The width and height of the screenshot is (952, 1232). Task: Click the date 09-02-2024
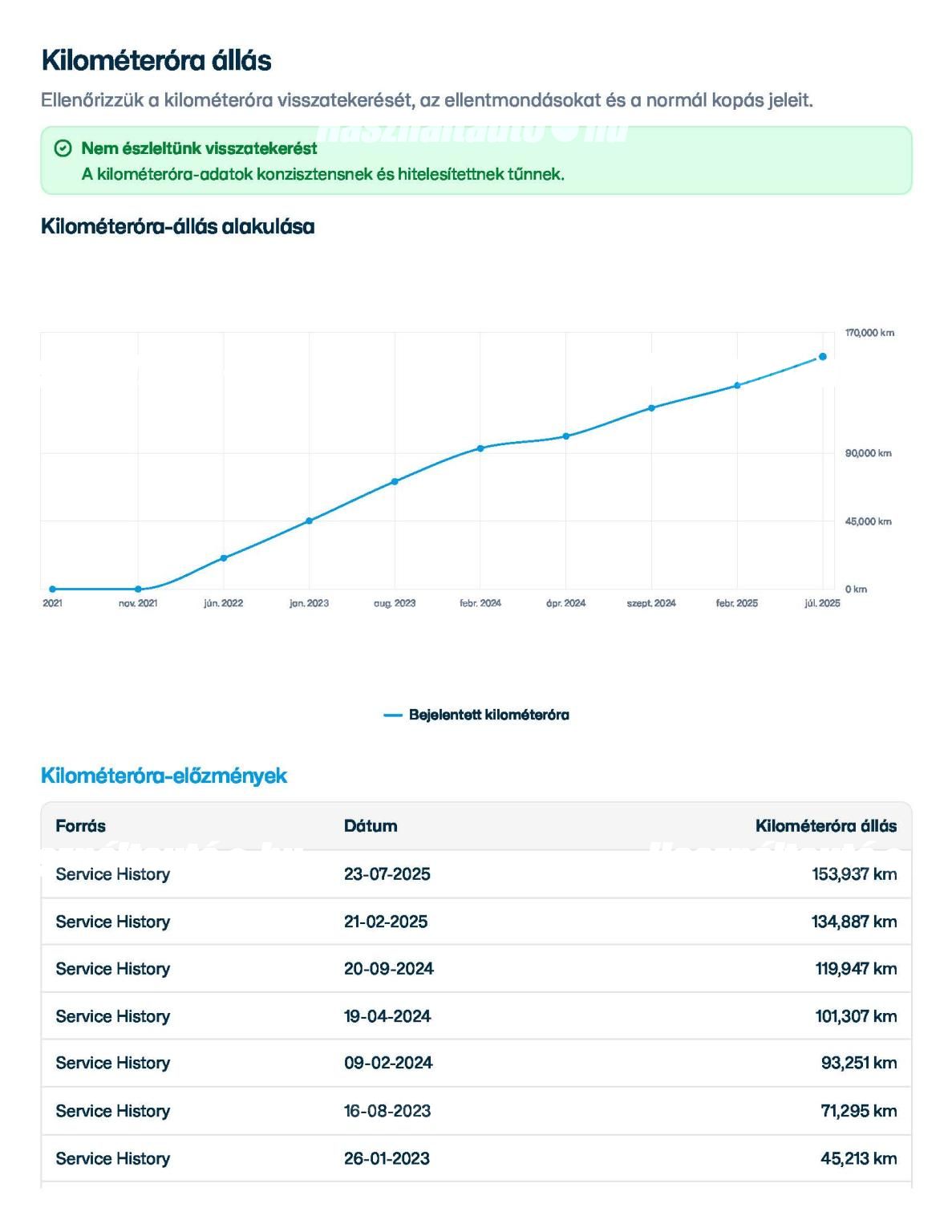pos(388,1063)
